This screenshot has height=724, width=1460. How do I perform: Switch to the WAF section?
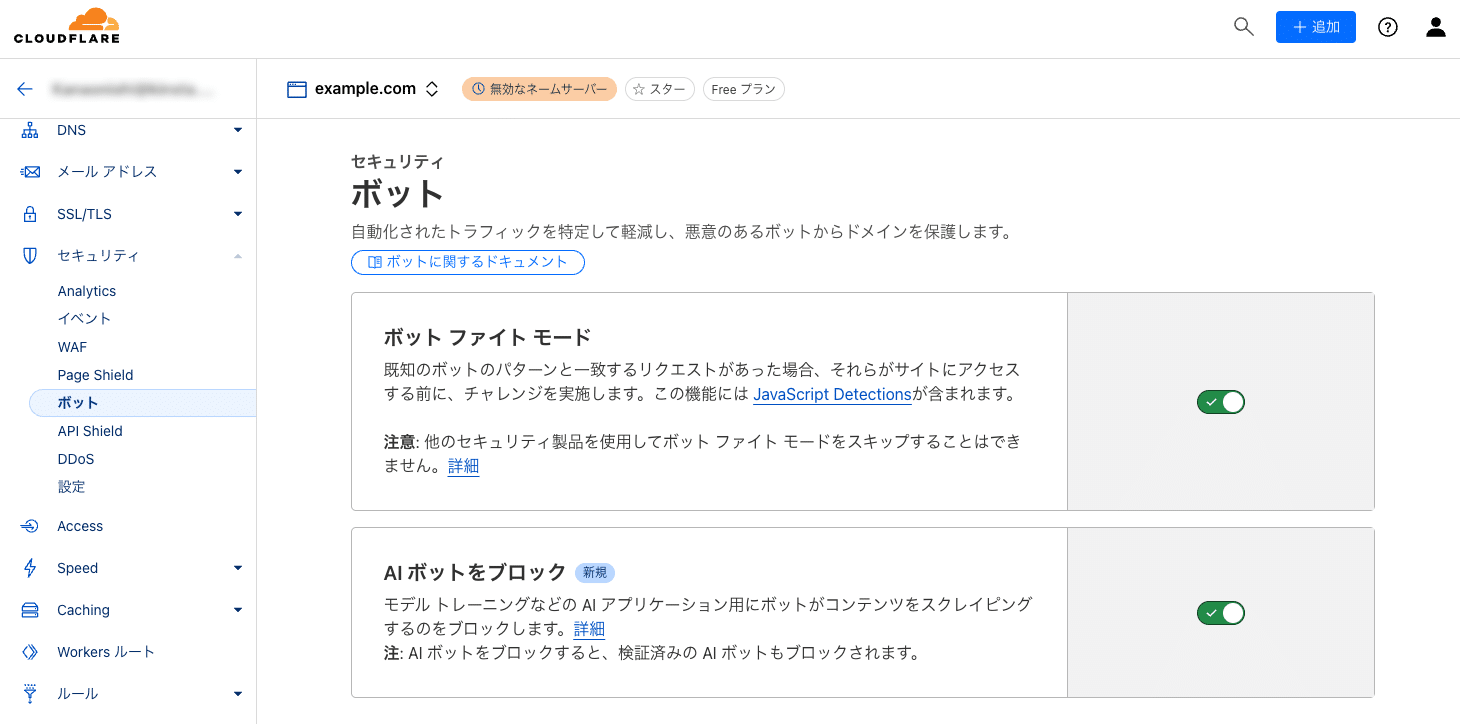click(x=72, y=346)
